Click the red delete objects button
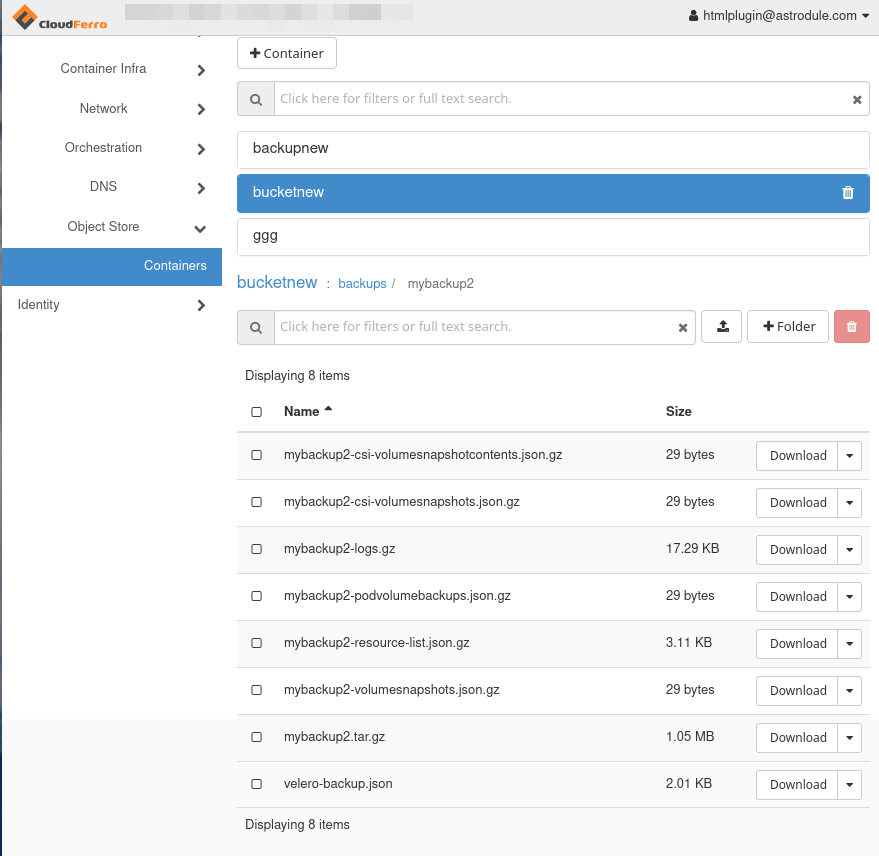 click(x=852, y=327)
